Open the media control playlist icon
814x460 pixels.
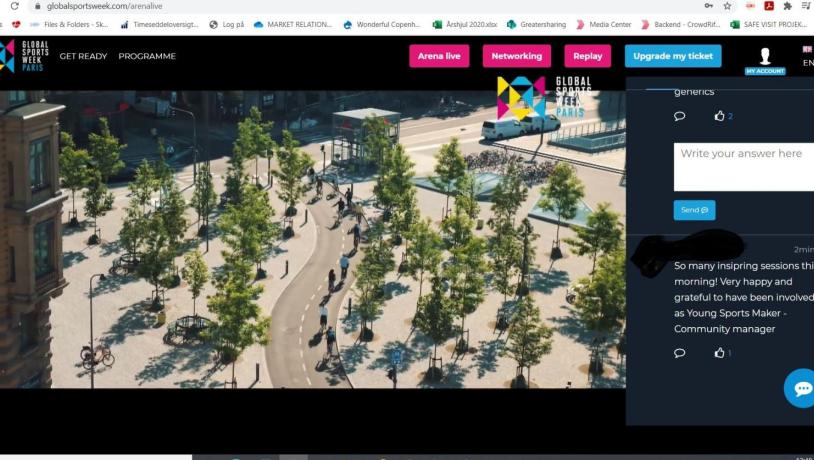point(806,6)
